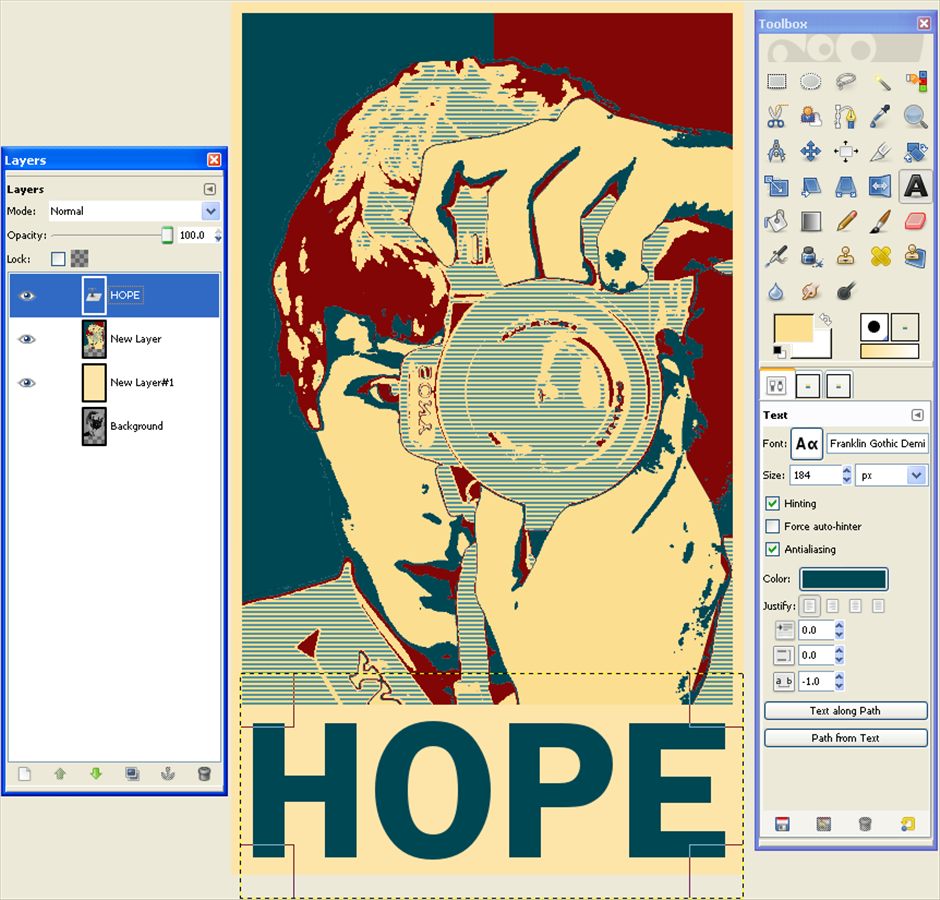This screenshot has height=900, width=940.
Task: Select the Alignment tool
Action: click(x=845, y=151)
